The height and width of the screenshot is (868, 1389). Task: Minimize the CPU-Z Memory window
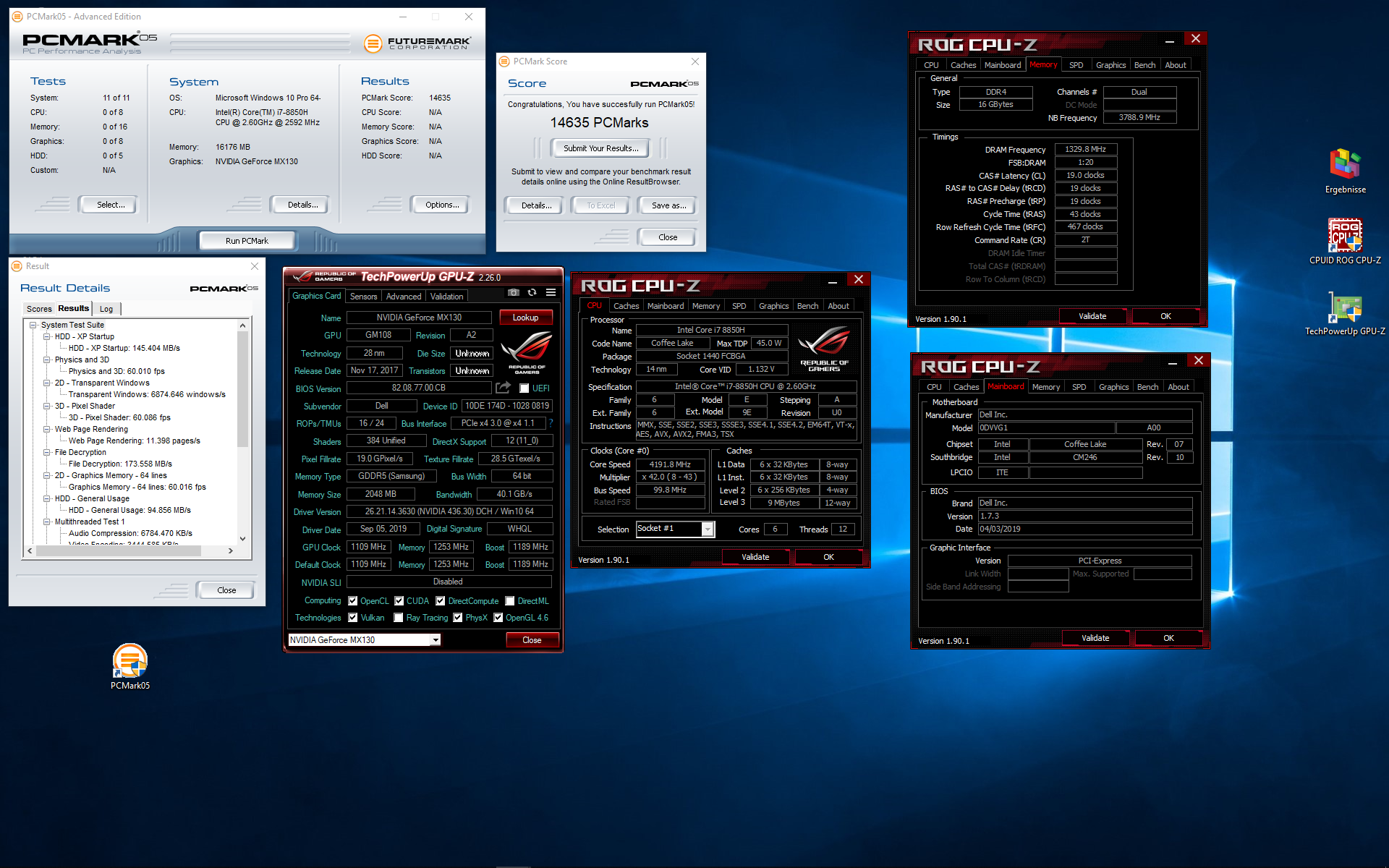tap(1169, 42)
